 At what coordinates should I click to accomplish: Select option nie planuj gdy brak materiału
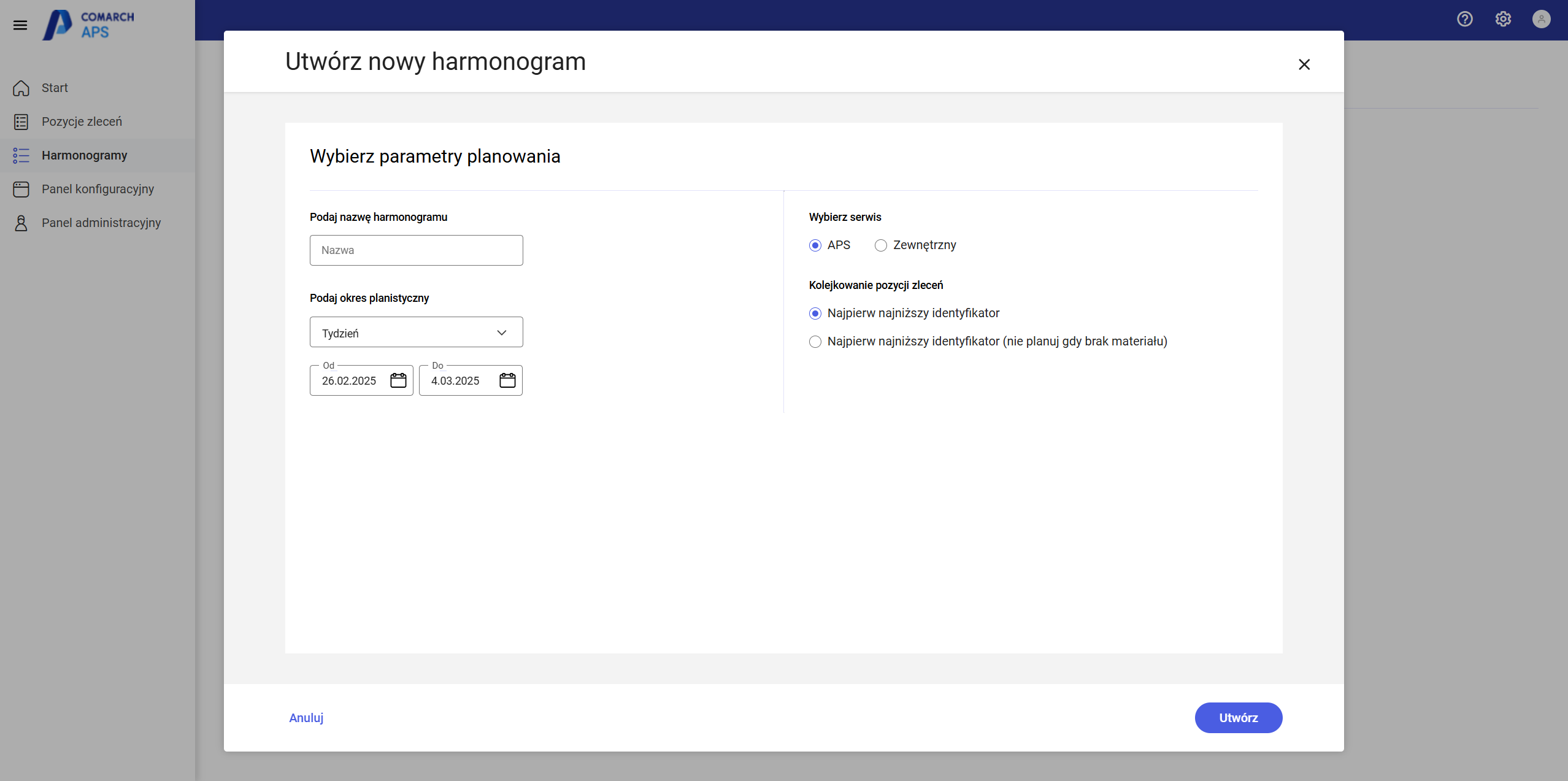(815, 342)
